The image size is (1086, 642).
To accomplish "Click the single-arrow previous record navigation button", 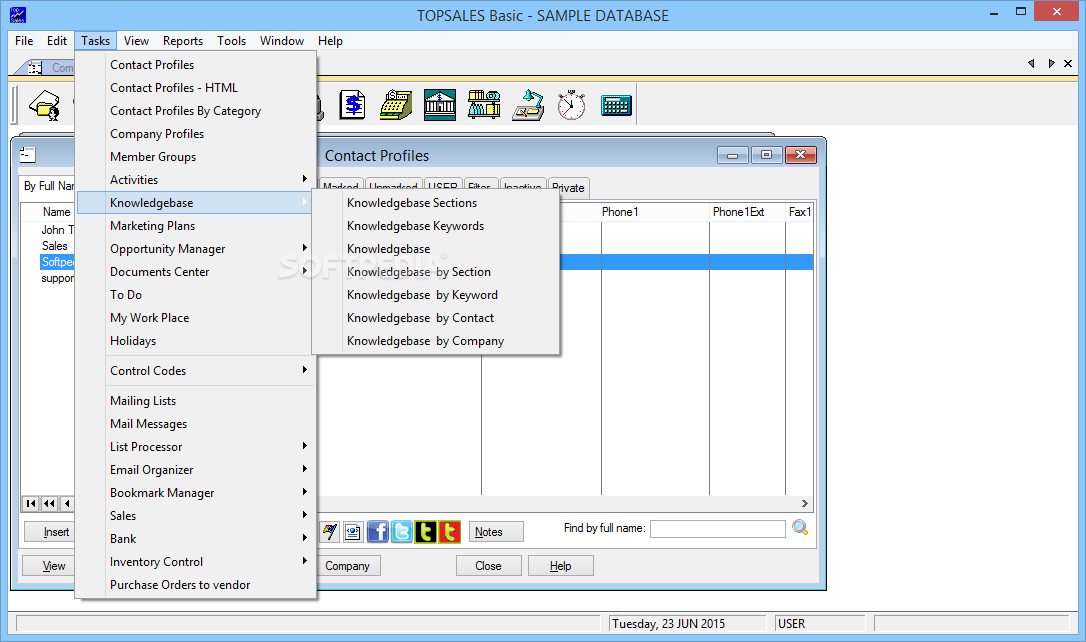I will (x=67, y=503).
